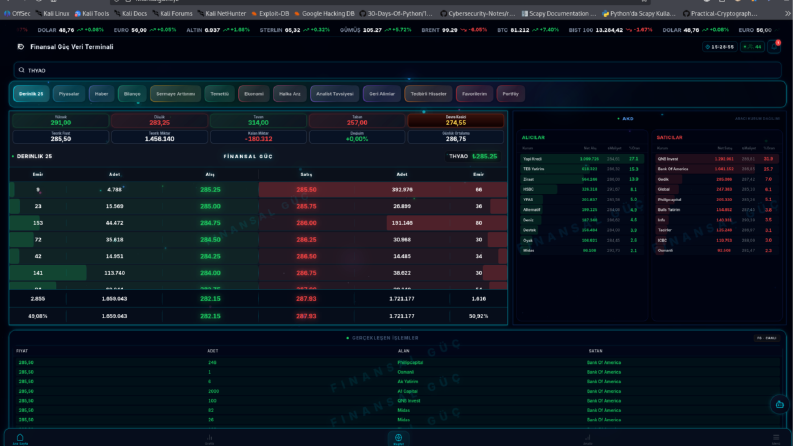Open the bar chart icon in bottom bar
793x446 pixels.
(209, 439)
